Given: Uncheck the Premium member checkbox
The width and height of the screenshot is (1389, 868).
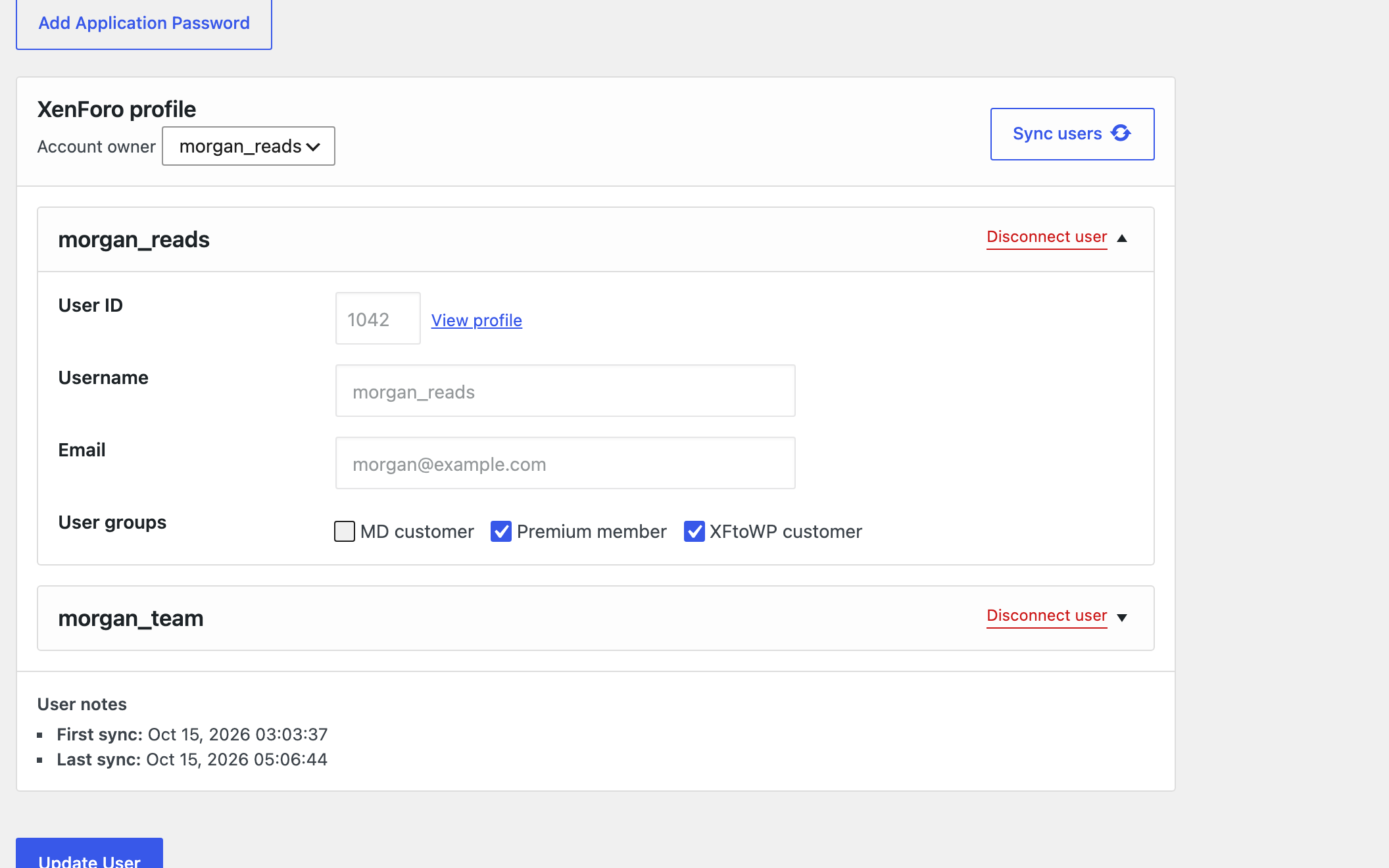Looking at the screenshot, I should point(501,531).
